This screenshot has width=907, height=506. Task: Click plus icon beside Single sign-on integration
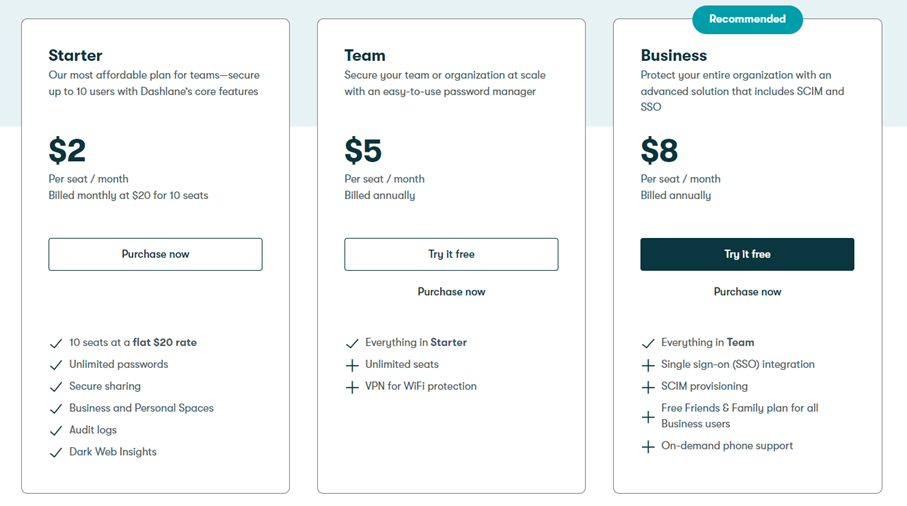pos(648,365)
